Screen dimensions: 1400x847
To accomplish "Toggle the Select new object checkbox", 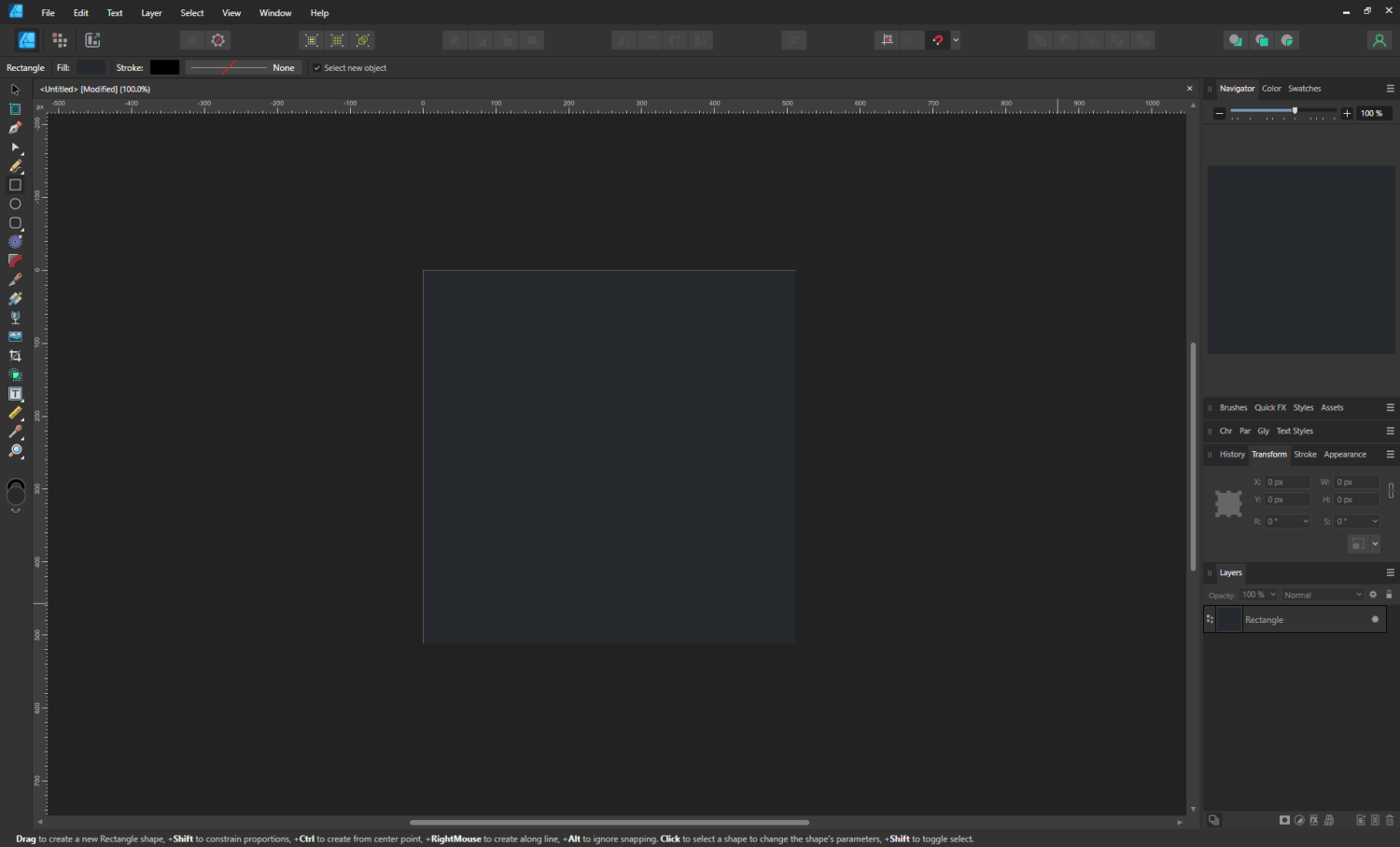I will pyautogui.click(x=317, y=67).
